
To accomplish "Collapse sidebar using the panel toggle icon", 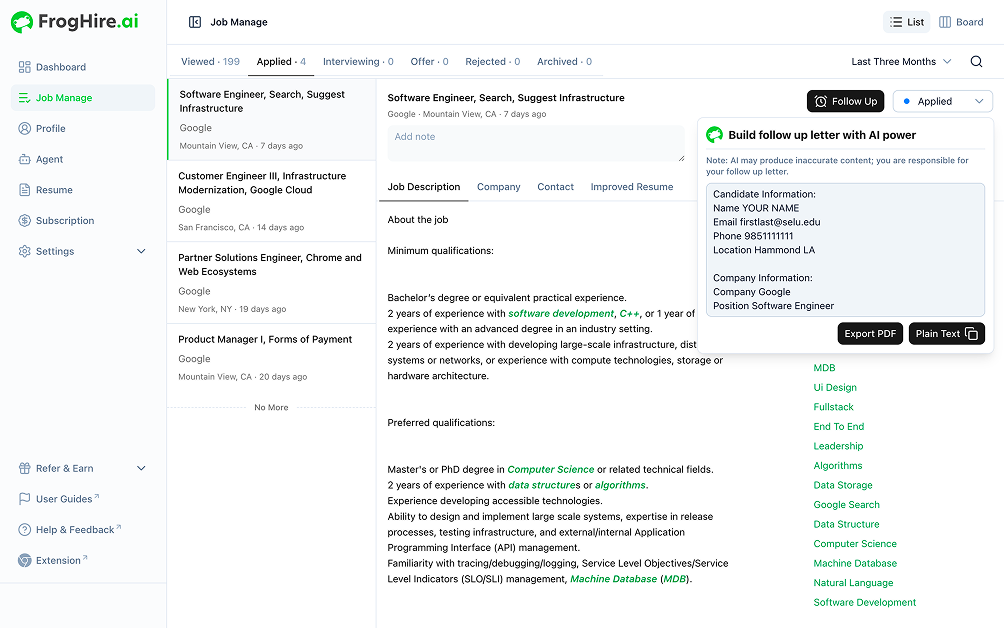I will (195, 22).
